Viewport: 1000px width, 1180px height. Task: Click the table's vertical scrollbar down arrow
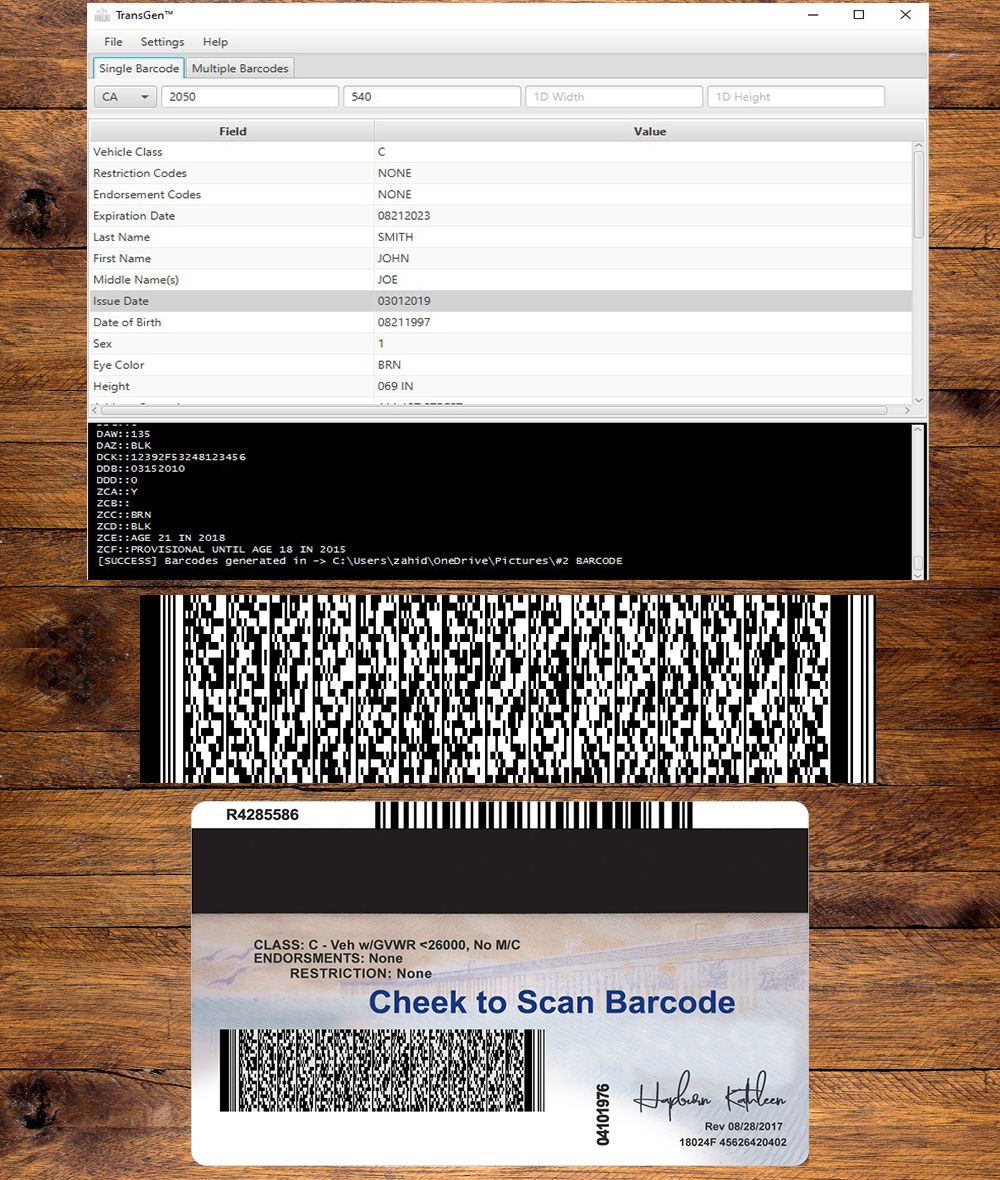[918, 400]
